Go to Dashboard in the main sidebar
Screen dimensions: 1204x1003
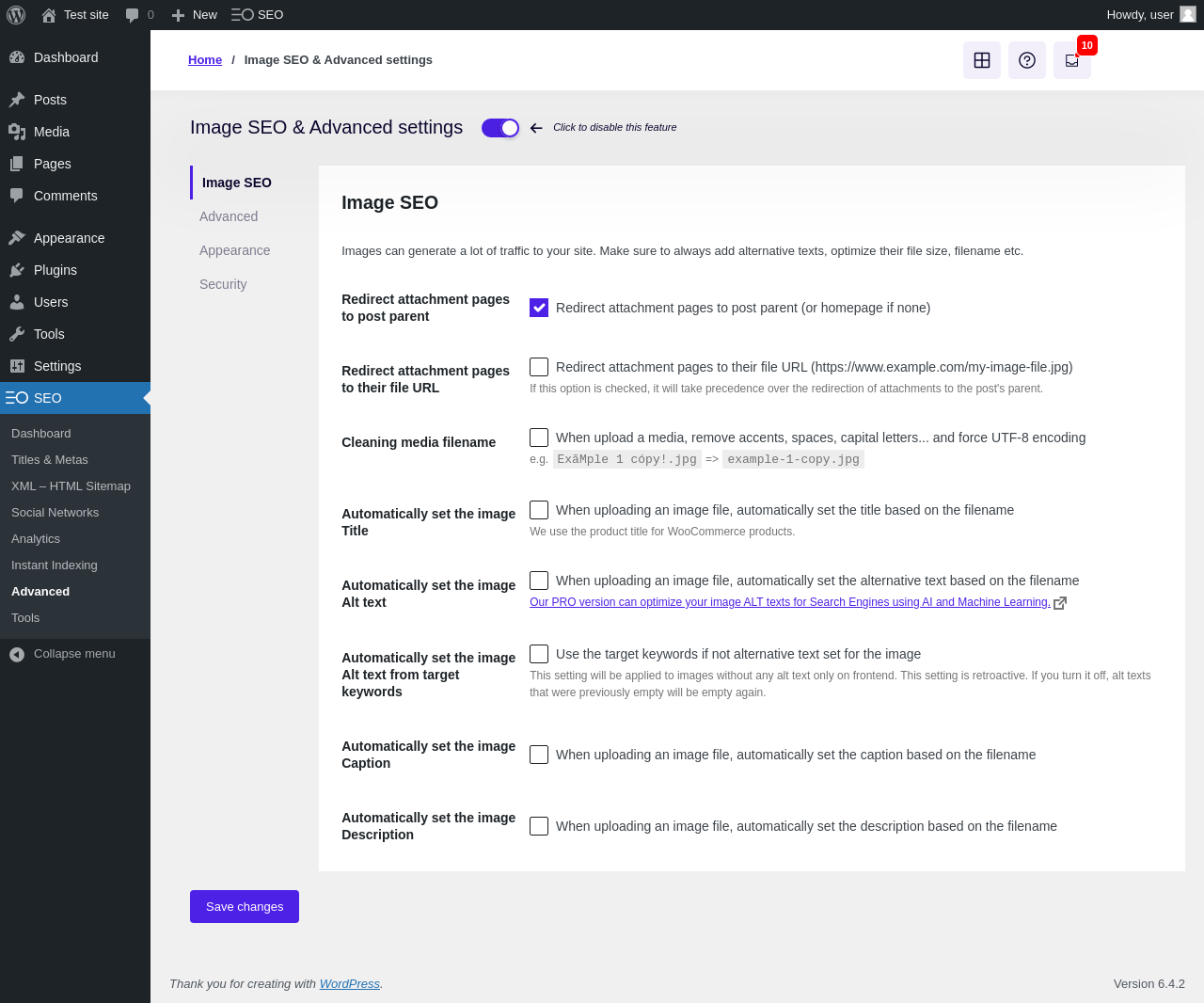tap(75, 57)
